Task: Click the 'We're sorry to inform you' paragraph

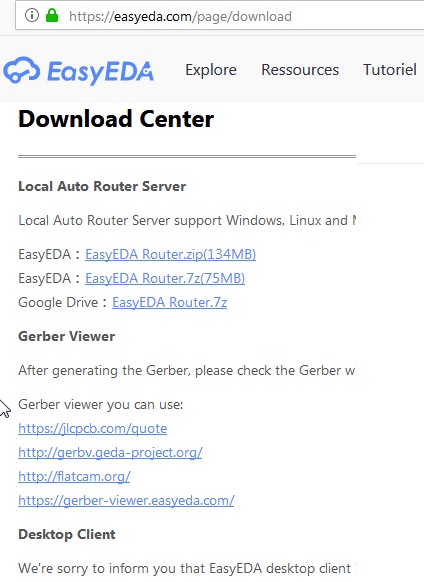Action: pyautogui.click(x=187, y=569)
